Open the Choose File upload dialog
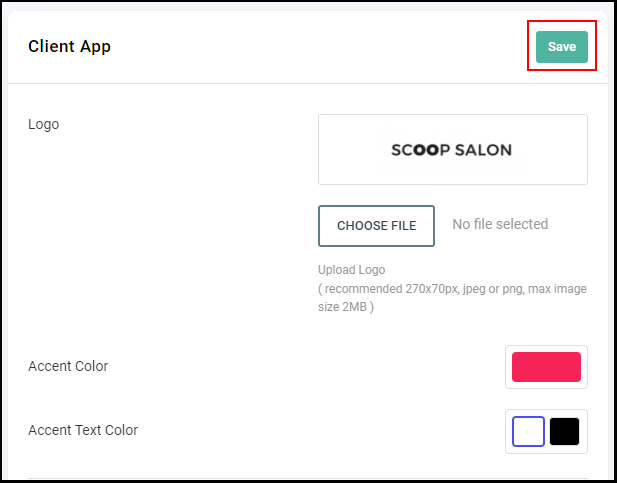 pyautogui.click(x=376, y=226)
